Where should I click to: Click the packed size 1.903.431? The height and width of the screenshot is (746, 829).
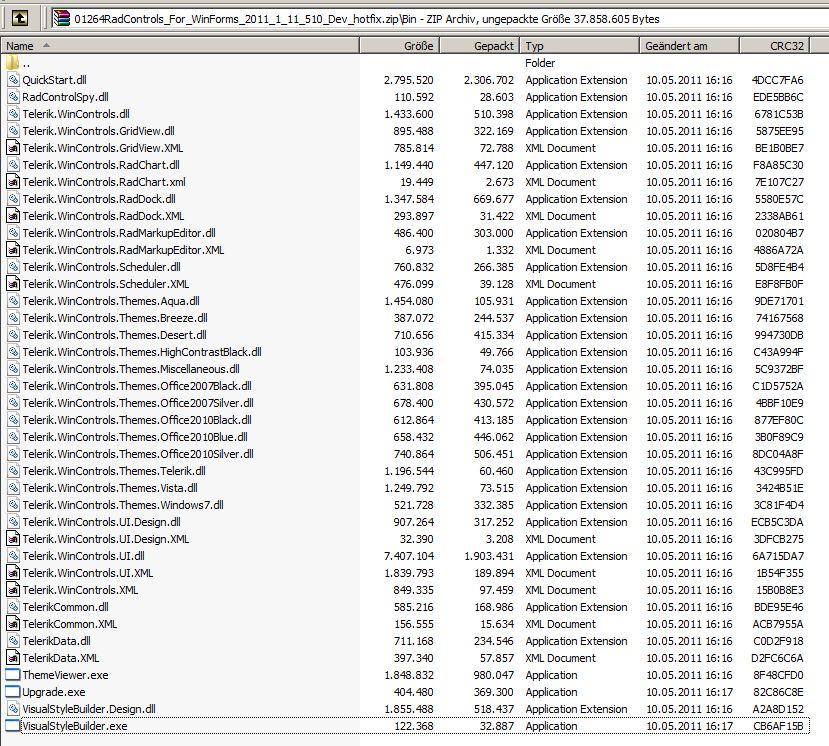[489, 556]
